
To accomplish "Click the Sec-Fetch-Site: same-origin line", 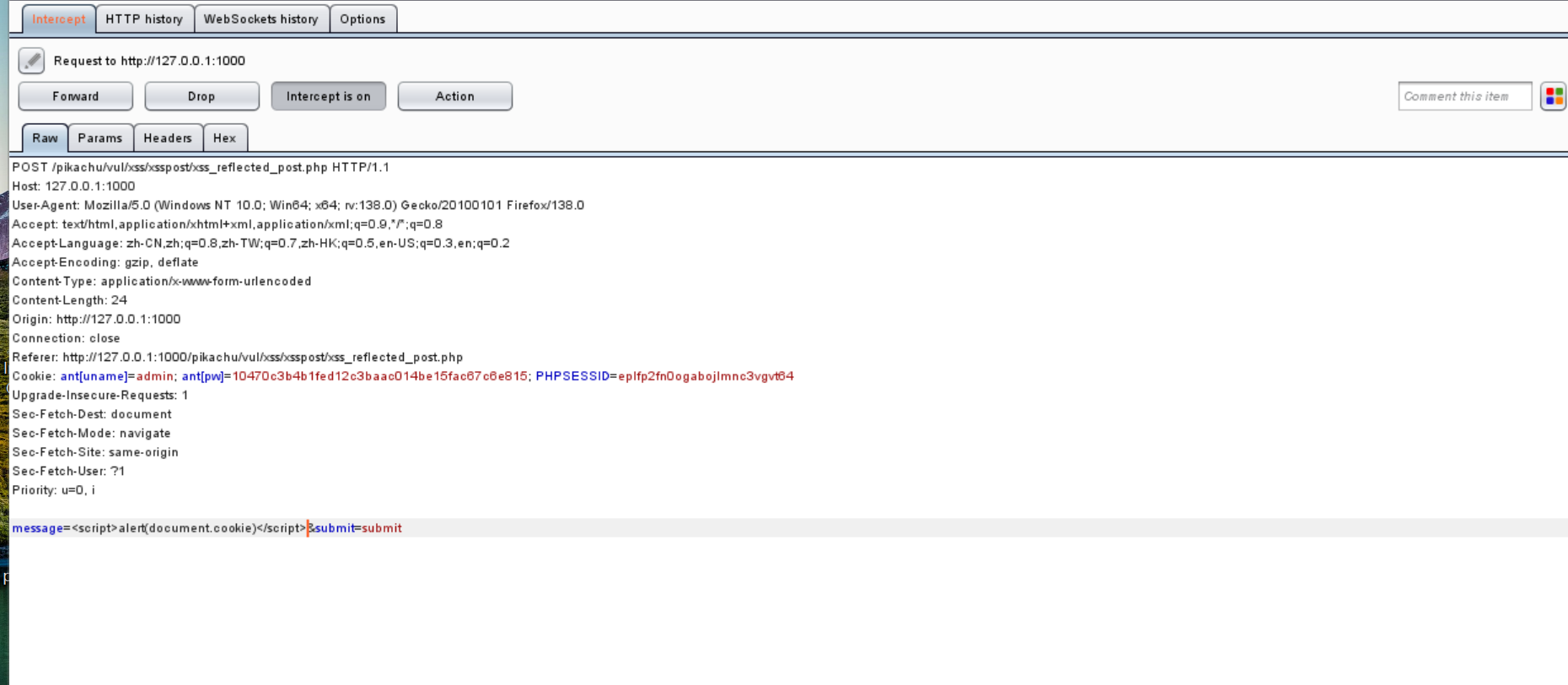I will tap(95, 452).
